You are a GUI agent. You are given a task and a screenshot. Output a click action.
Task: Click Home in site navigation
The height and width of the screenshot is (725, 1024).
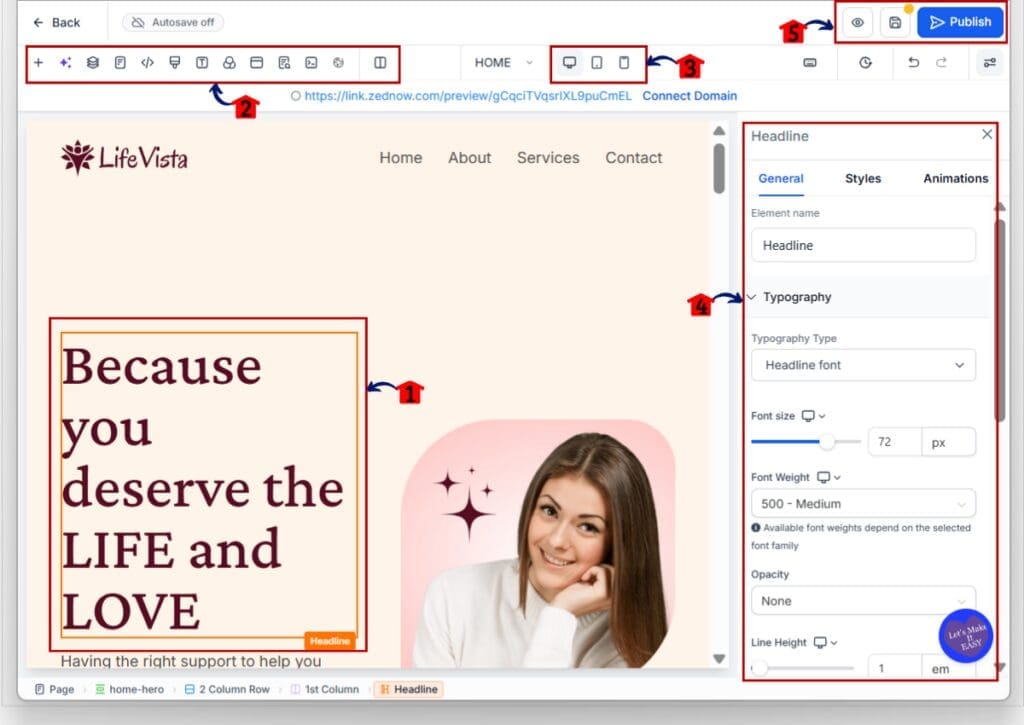click(401, 158)
